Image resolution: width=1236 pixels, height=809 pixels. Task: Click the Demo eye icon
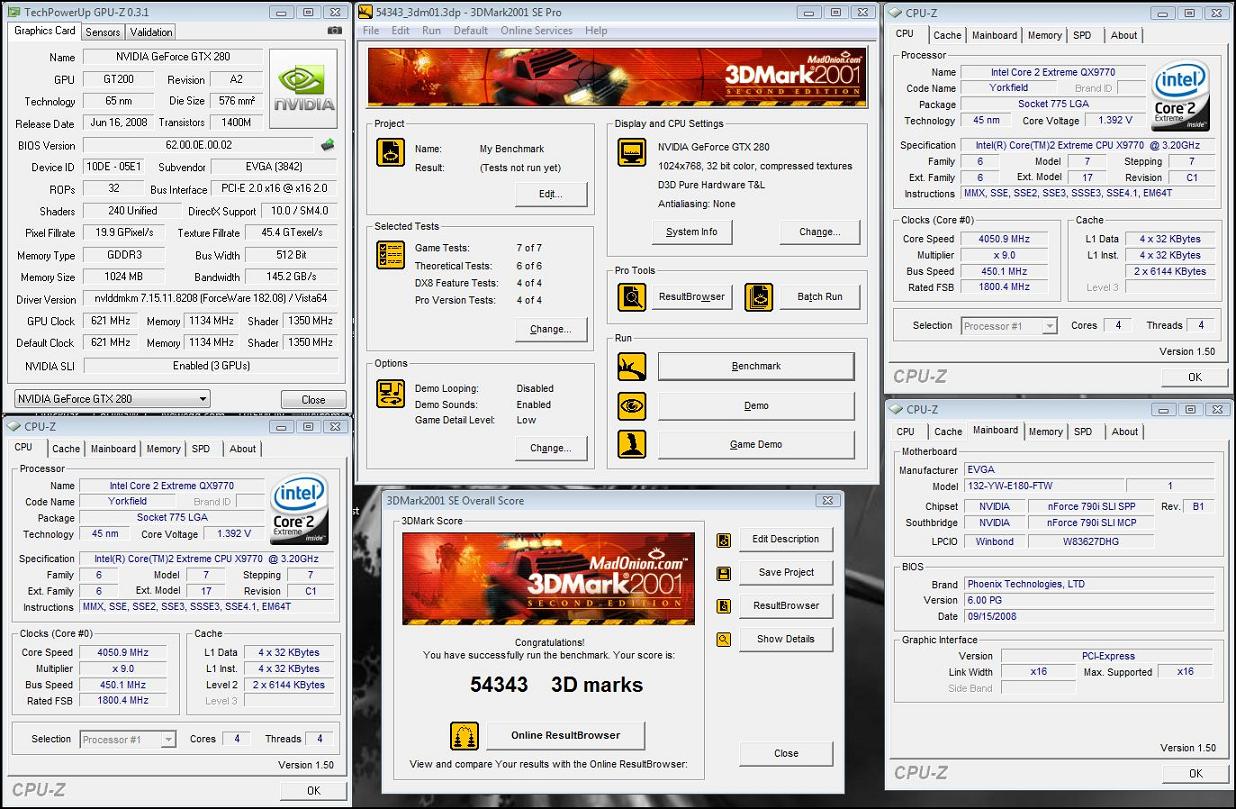tap(632, 405)
